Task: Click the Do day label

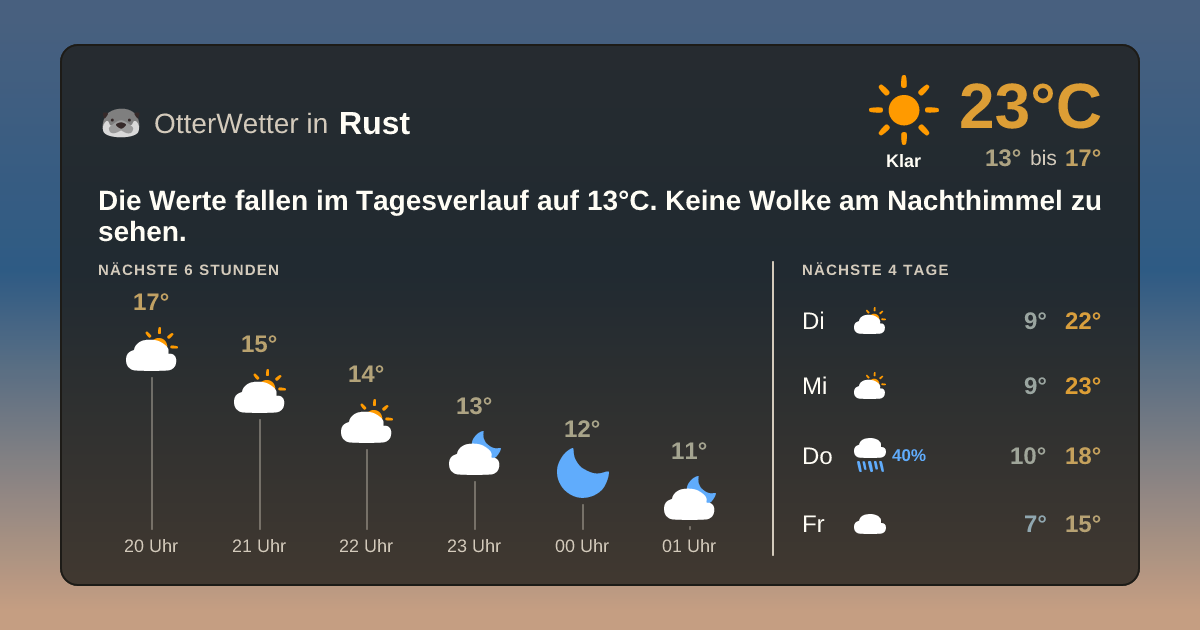Action: click(817, 456)
